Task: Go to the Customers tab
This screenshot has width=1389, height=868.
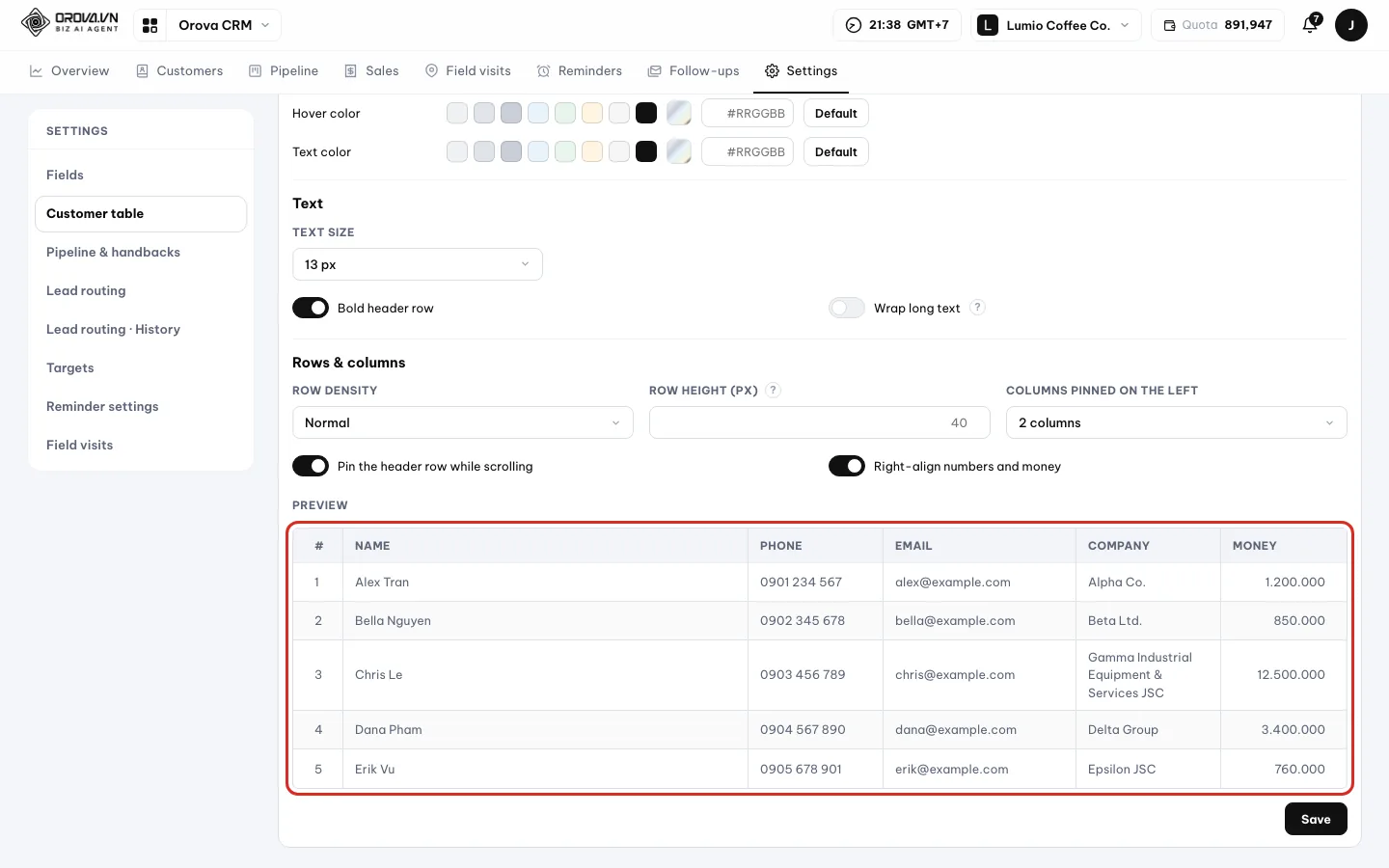Action: 179,70
